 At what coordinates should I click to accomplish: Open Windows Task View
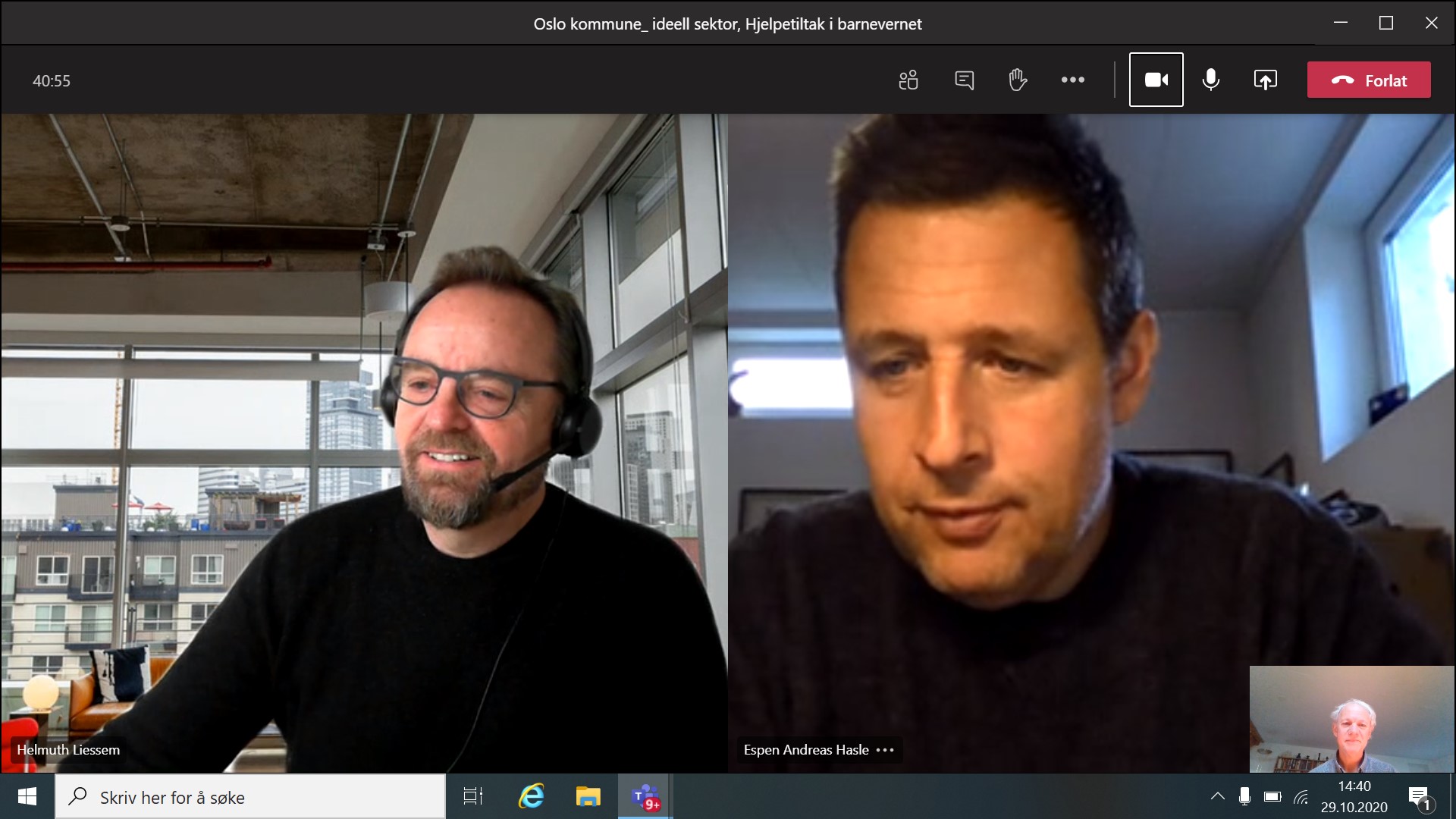pyautogui.click(x=472, y=797)
